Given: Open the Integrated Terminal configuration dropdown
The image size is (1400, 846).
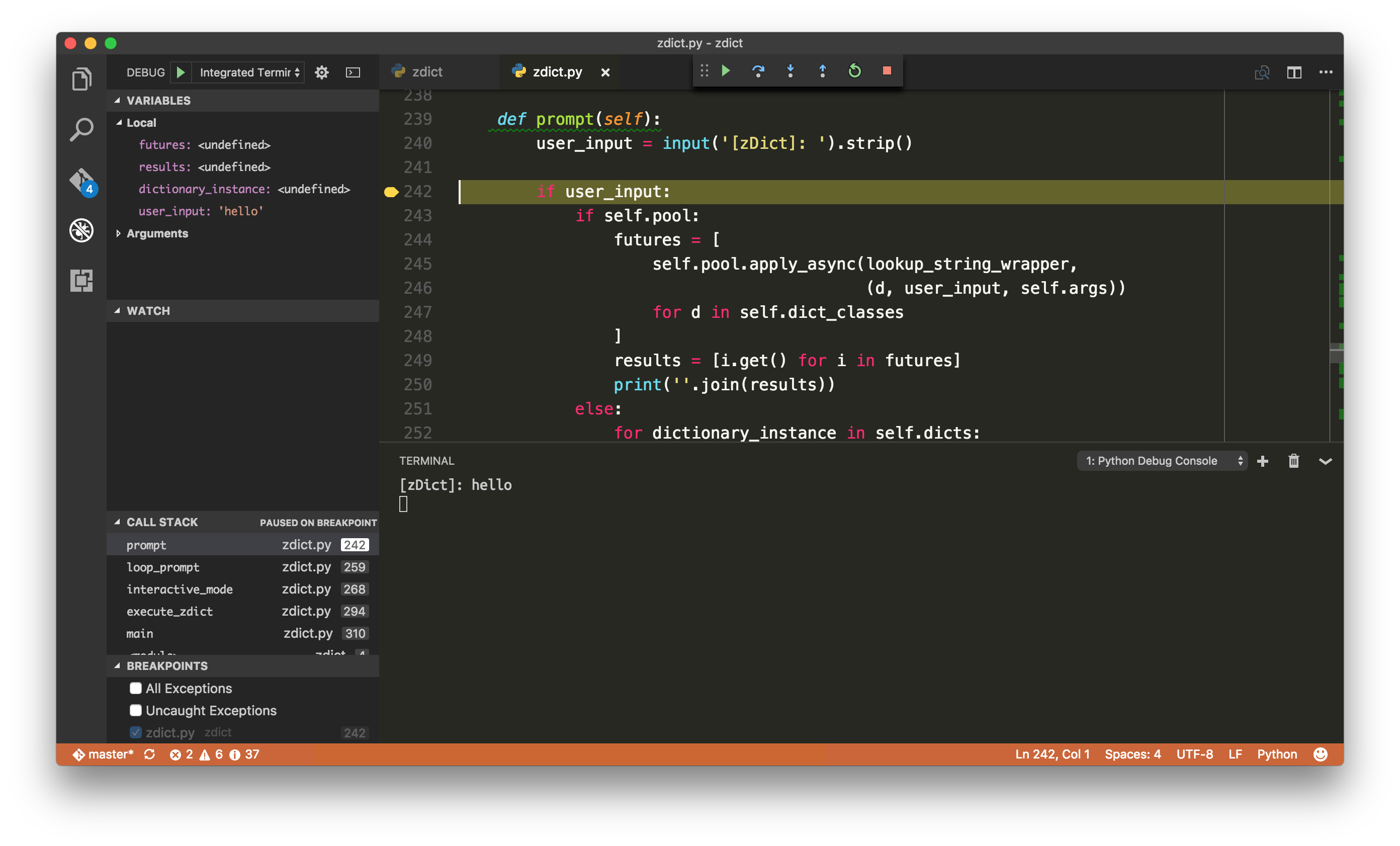Looking at the screenshot, I should [248, 73].
